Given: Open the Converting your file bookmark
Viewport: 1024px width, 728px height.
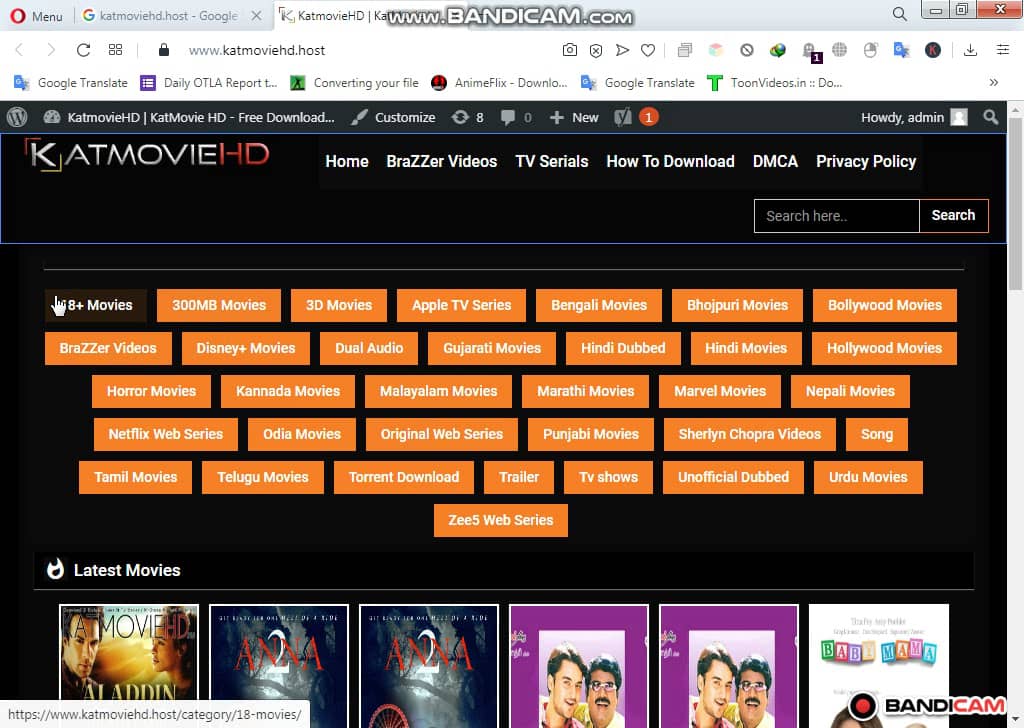Looking at the screenshot, I should click(354, 83).
